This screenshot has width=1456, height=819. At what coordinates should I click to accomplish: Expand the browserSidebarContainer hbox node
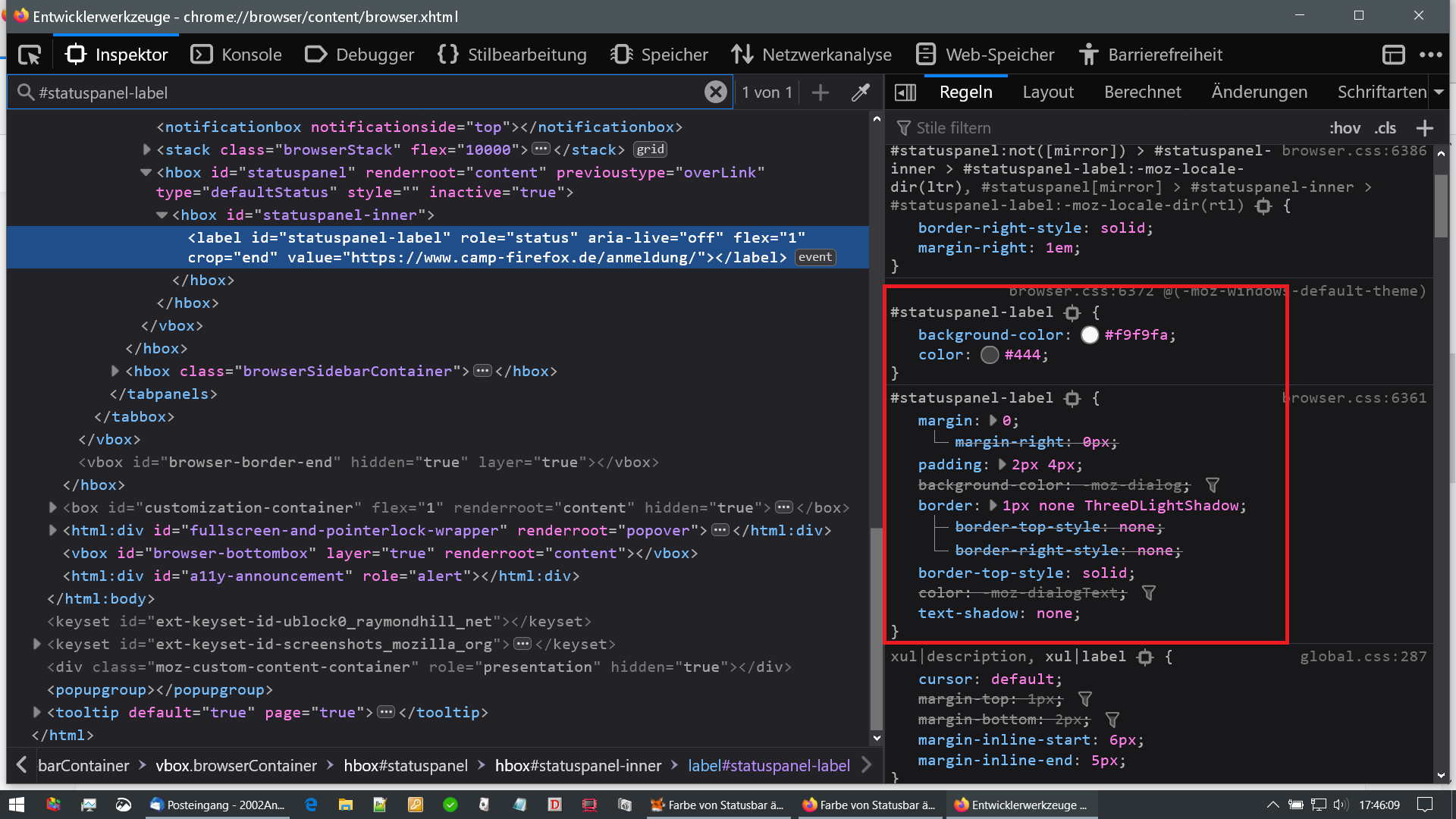click(115, 371)
